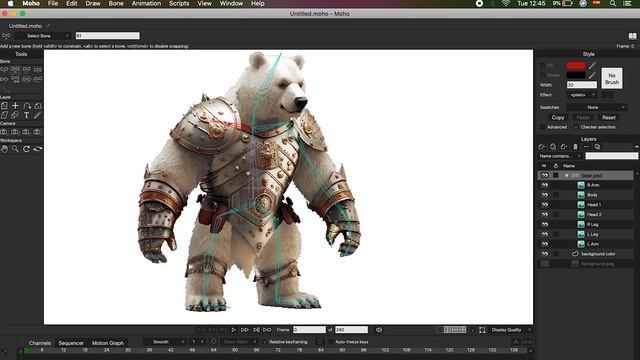Click the Body layer image icon
The width and height of the screenshot is (640, 360).
[x=581, y=195]
